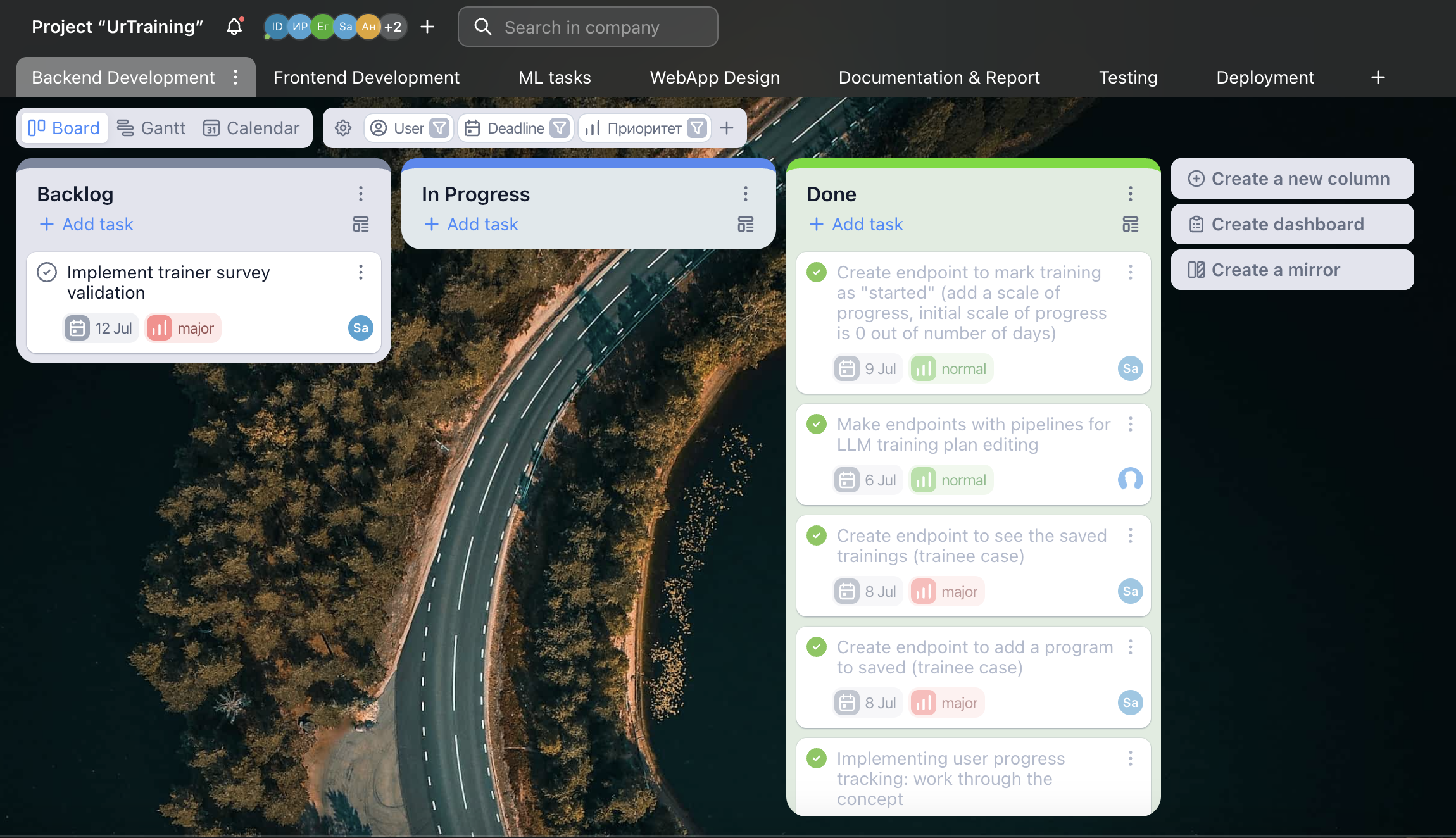Mark Implement trainer survey validation complete
The height and width of the screenshot is (838, 1456).
(47, 272)
